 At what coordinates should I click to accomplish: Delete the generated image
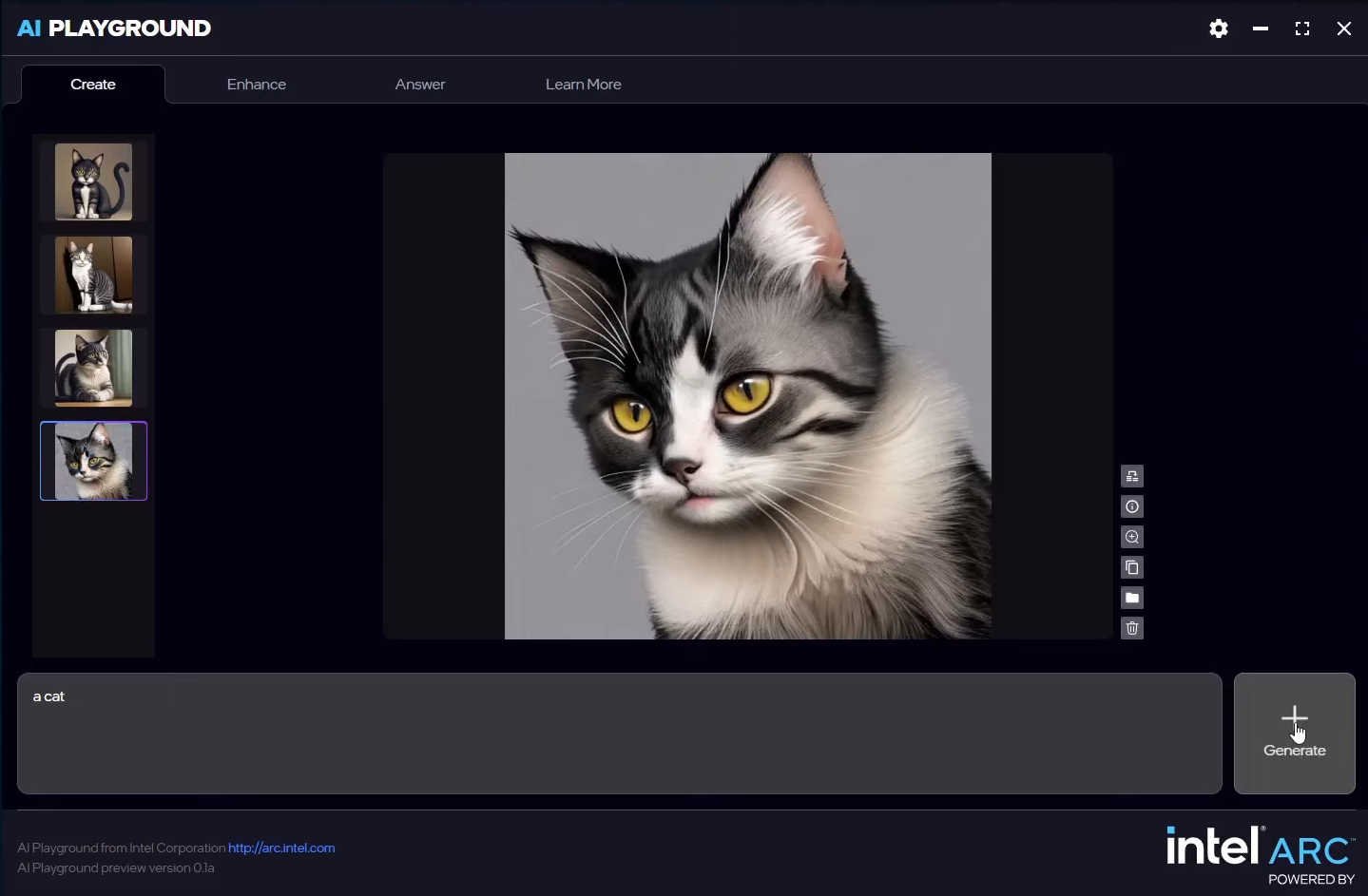point(1131,628)
